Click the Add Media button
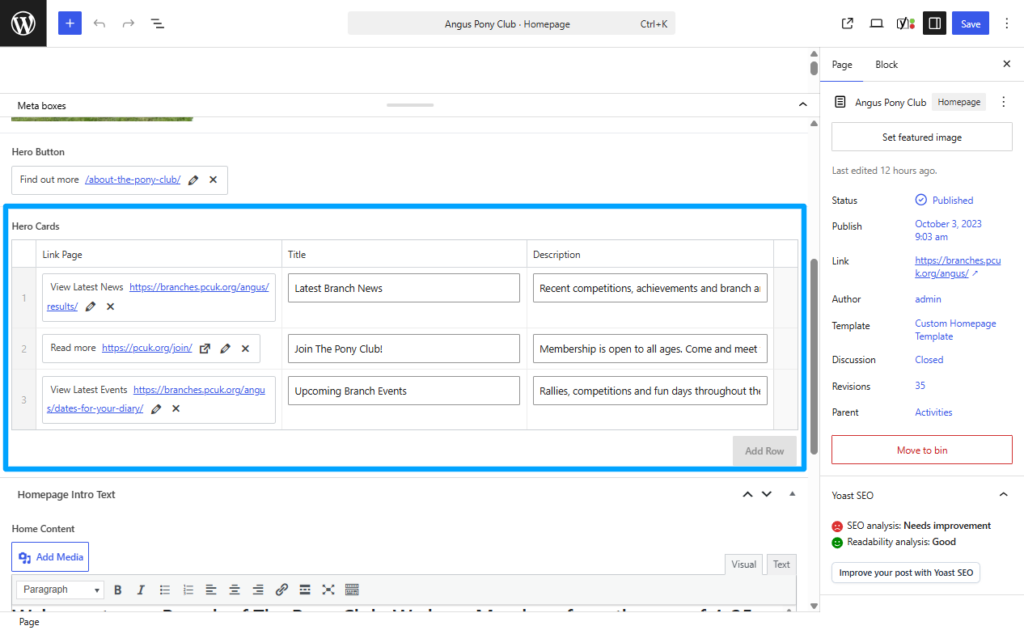 [50, 557]
